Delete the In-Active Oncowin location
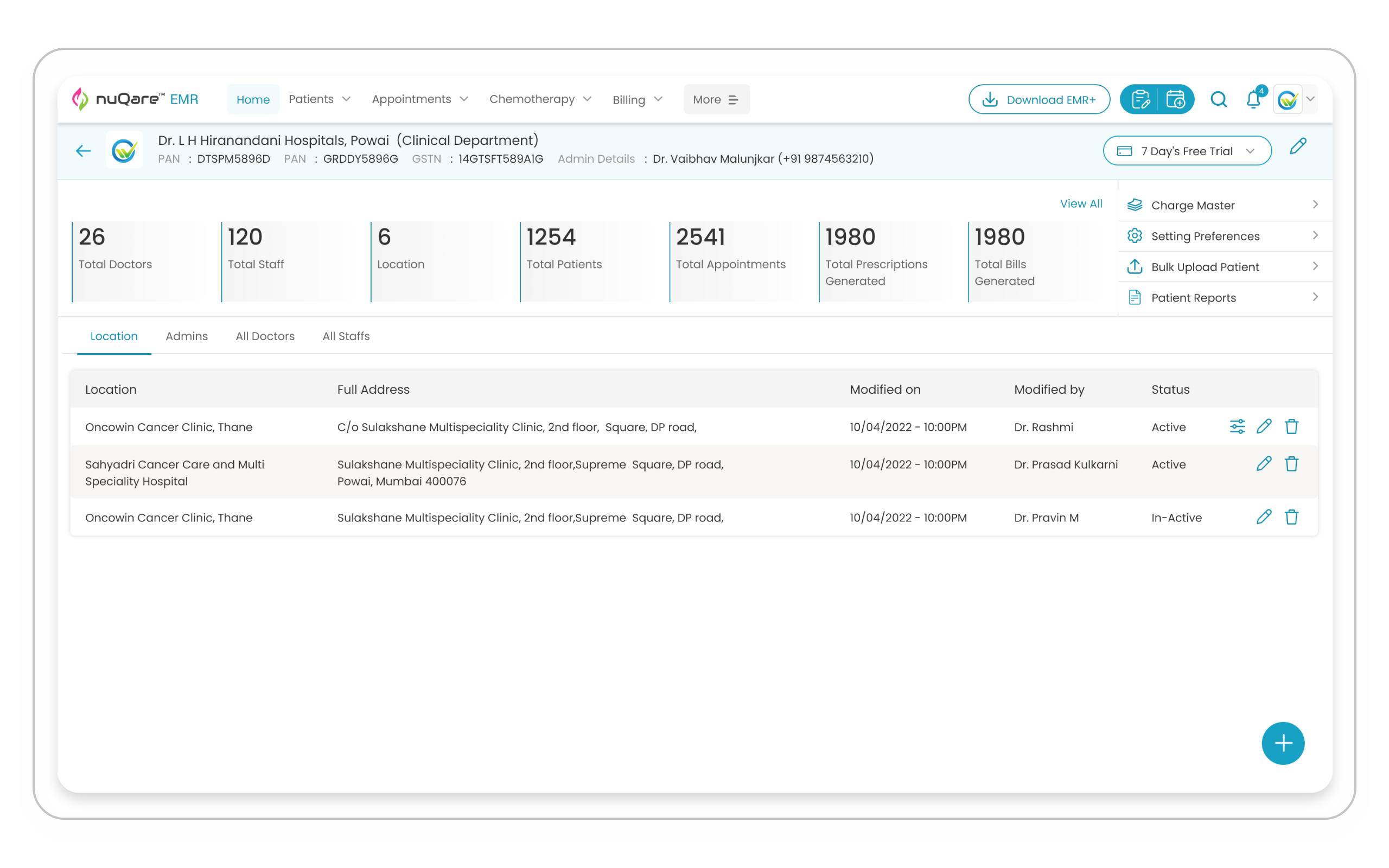The width and height of the screenshot is (1389, 868). point(1291,517)
